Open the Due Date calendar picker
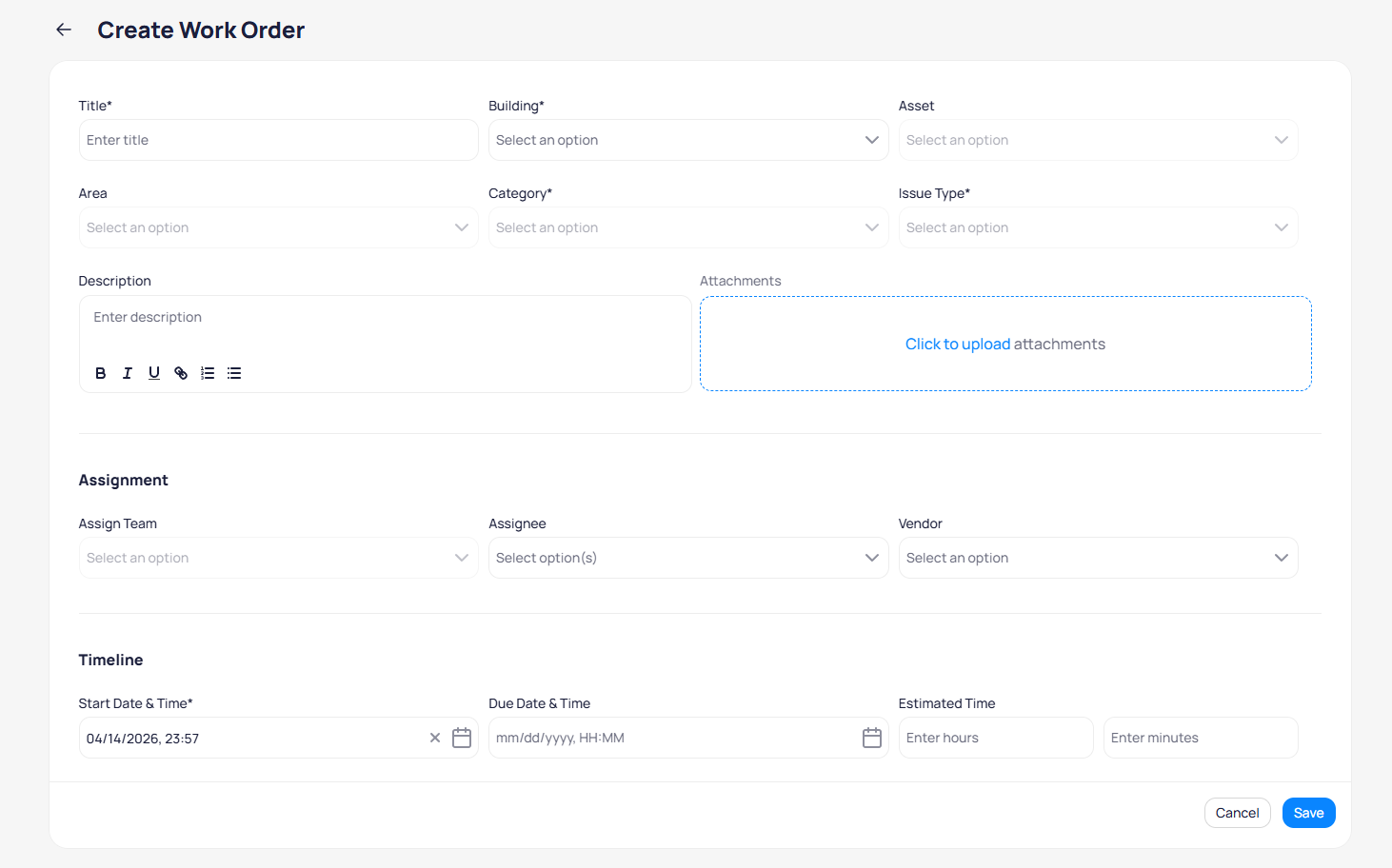 [871, 738]
